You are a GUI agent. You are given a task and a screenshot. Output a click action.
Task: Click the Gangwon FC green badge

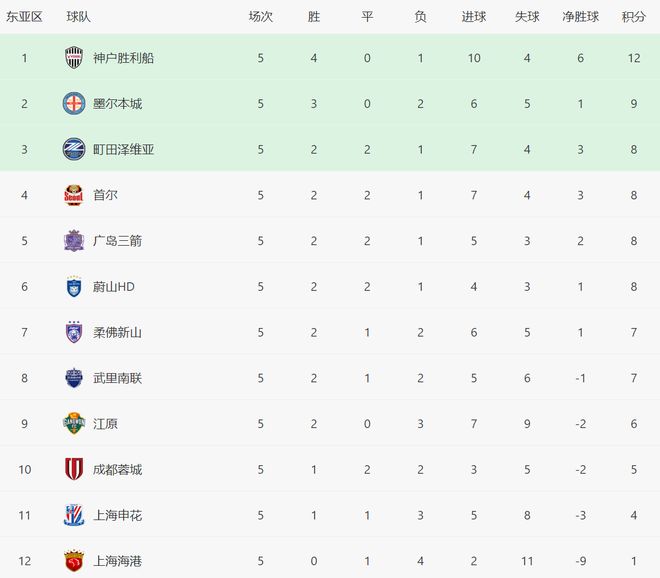(x=75, y=423)
